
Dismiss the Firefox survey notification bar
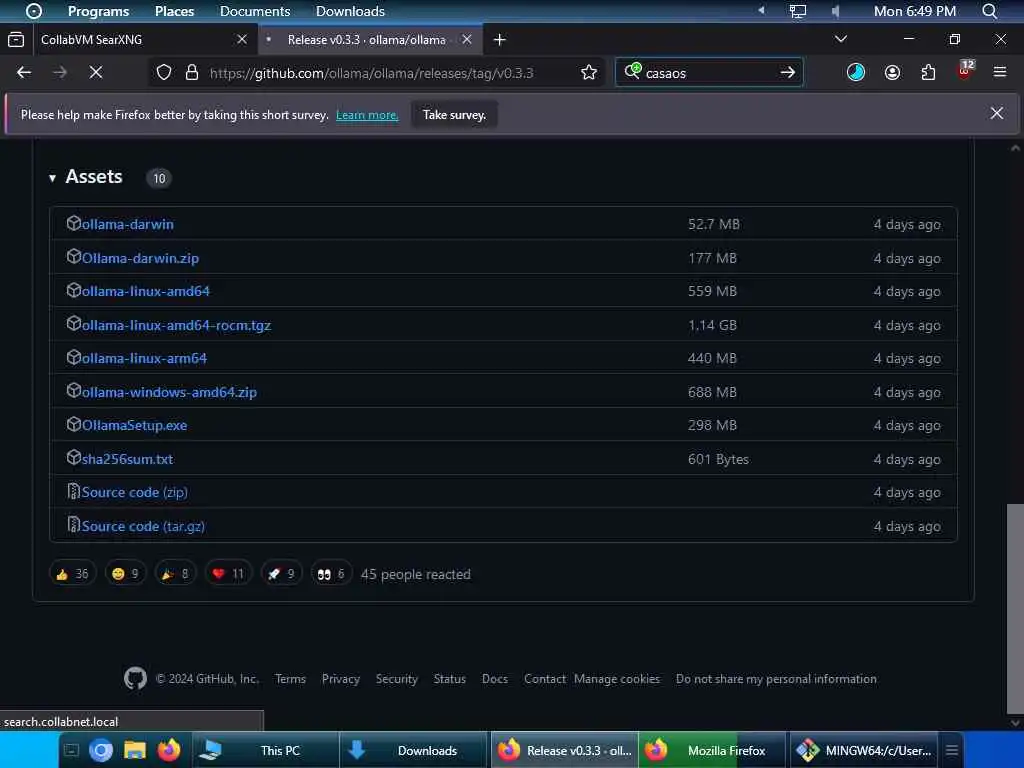(x=997, y=114)
